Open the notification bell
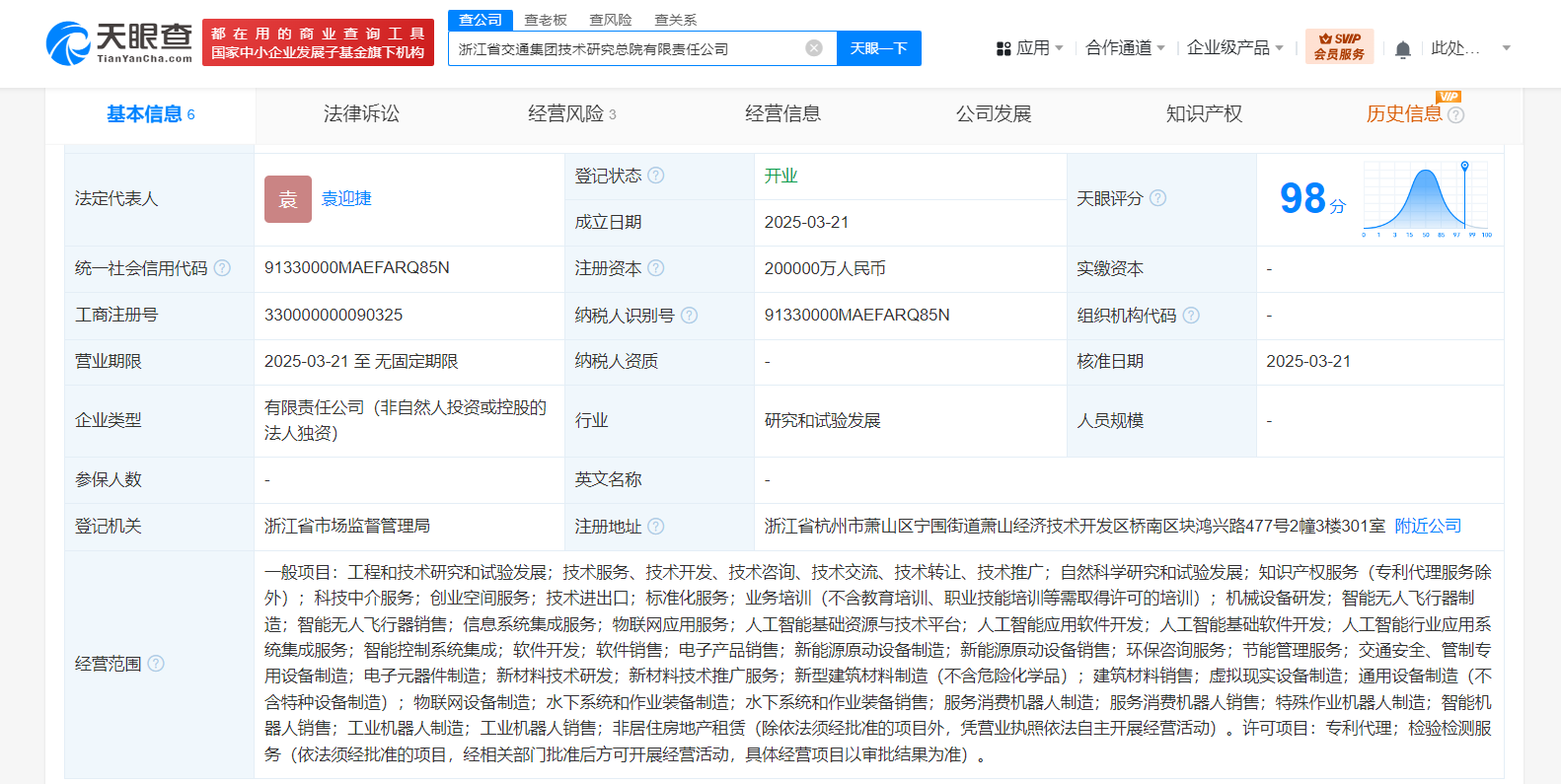Screen dimensions: 1561x784 [1402, 49]
